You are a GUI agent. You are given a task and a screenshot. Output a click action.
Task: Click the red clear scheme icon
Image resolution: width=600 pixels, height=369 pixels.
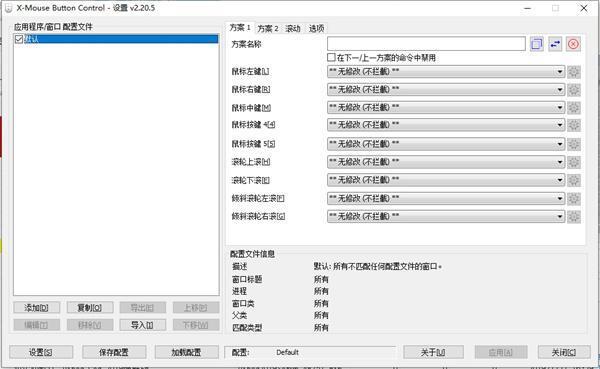point(573,44)
